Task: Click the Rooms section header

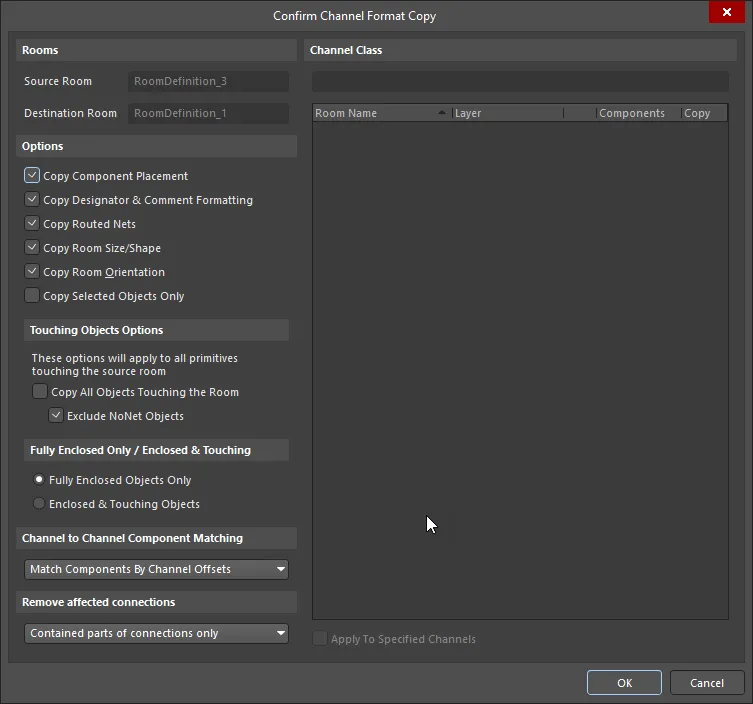Action: 157,50
